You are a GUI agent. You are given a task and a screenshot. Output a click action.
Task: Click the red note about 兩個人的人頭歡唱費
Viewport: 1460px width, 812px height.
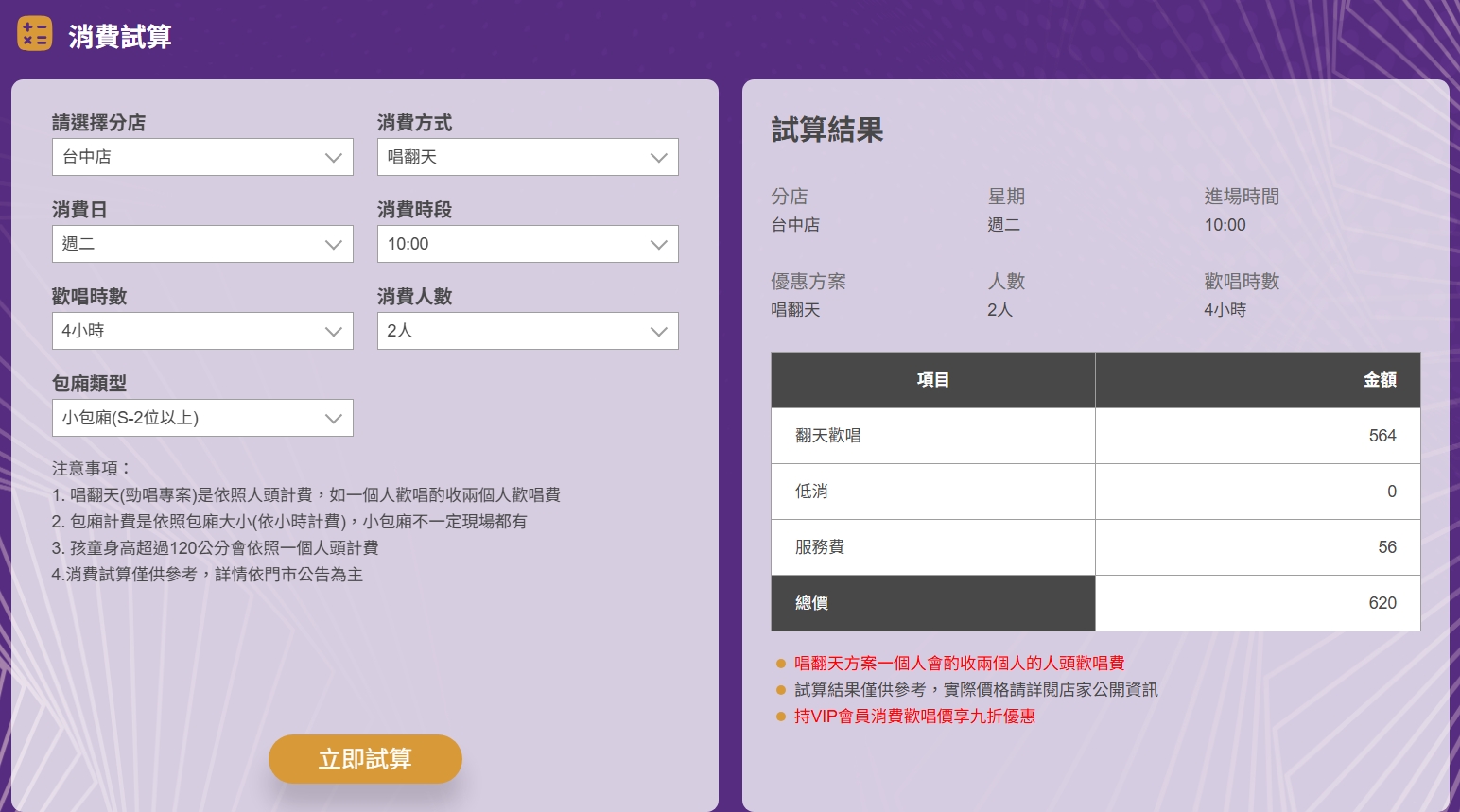pyautogui.click(x=959, y=664)
